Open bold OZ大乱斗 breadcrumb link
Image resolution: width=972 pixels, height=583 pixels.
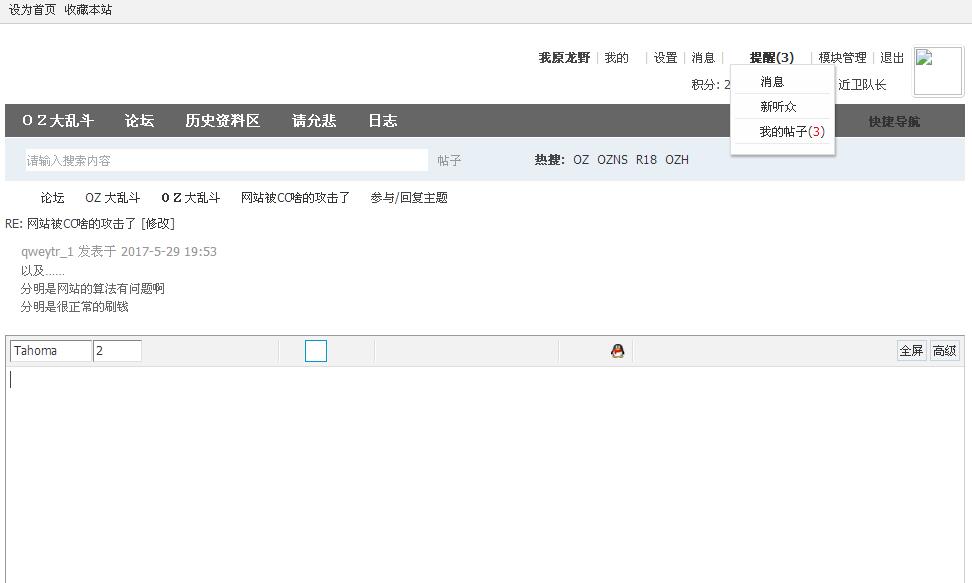click(x=190, y=198)
